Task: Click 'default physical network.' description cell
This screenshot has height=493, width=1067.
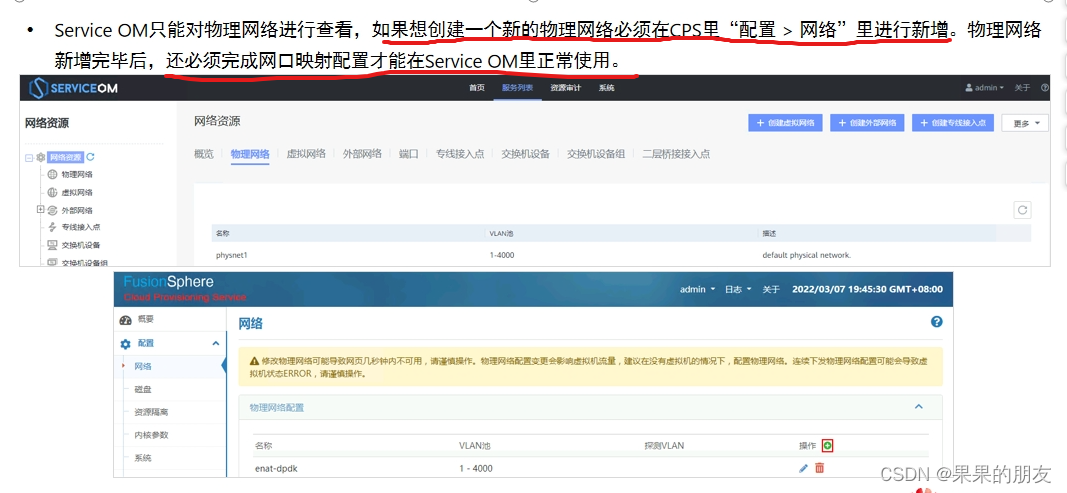Action: [x=807, y=255]
